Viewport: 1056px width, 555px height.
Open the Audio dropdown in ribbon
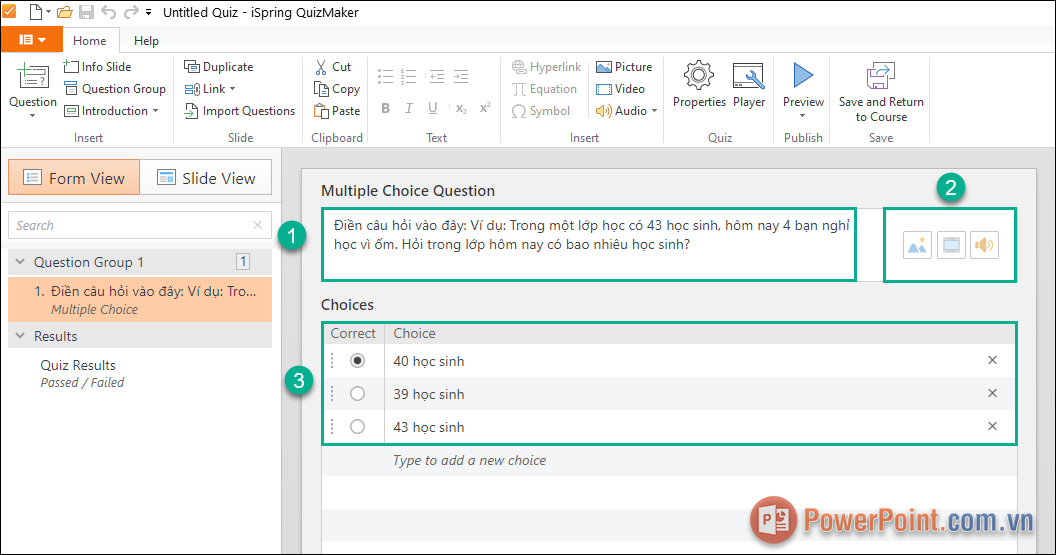(x=626, y=110)
